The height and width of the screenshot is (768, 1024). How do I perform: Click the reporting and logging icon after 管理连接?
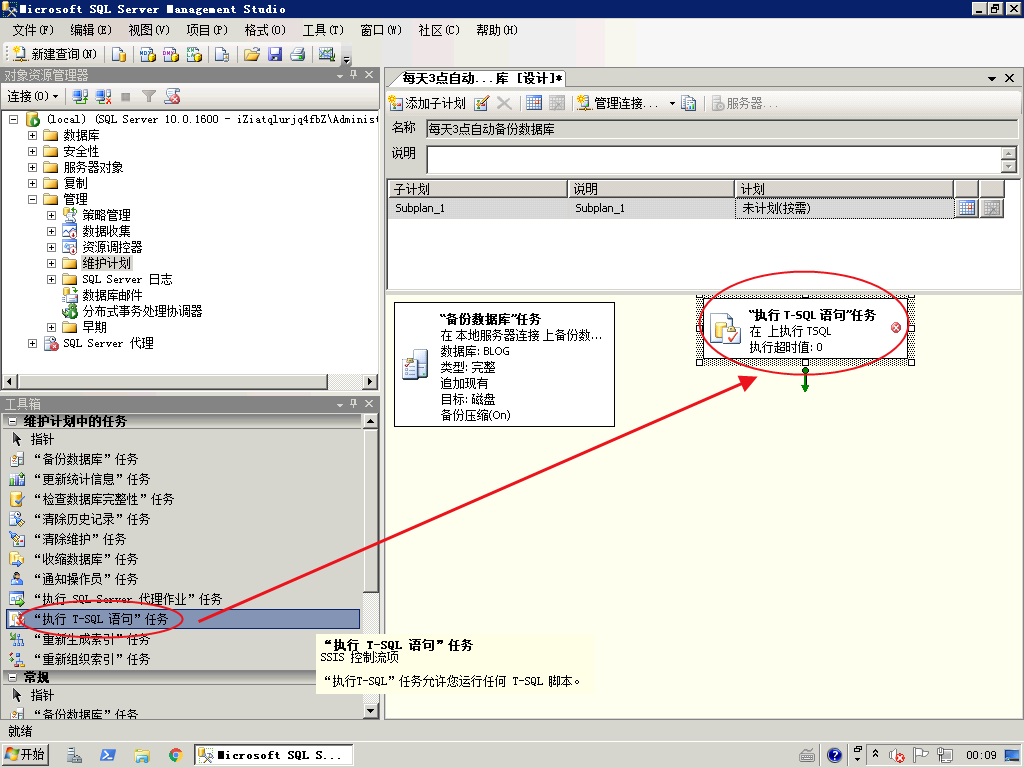coord(688,103)
